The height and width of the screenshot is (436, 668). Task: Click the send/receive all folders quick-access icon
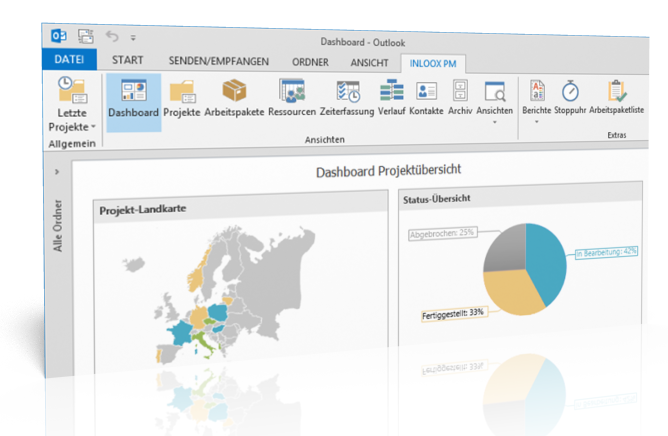(x=86, y=36)
